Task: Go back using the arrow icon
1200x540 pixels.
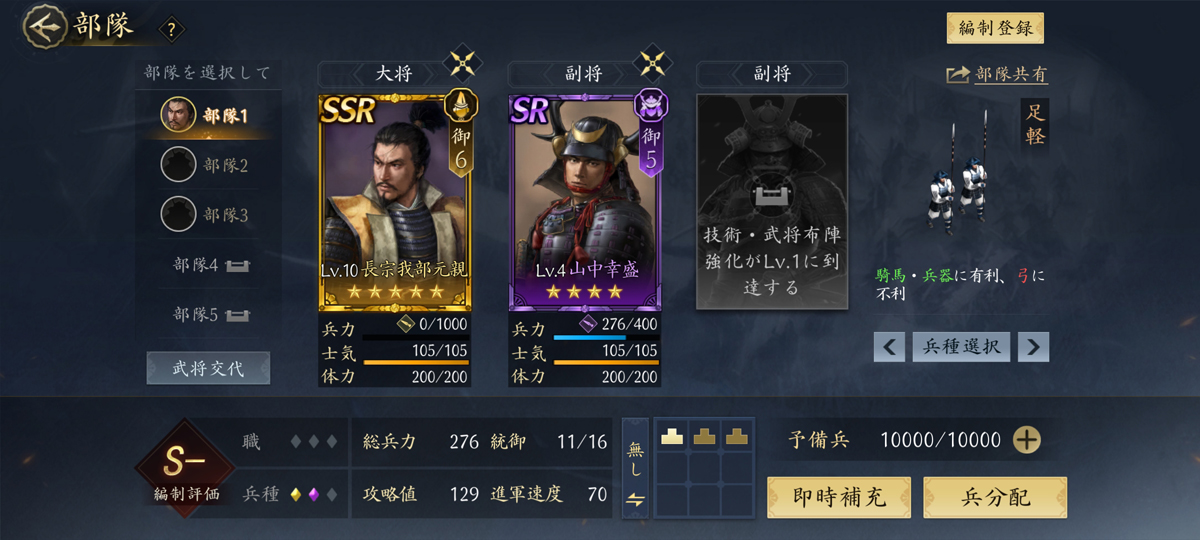Action: click(x=43, y=27)
